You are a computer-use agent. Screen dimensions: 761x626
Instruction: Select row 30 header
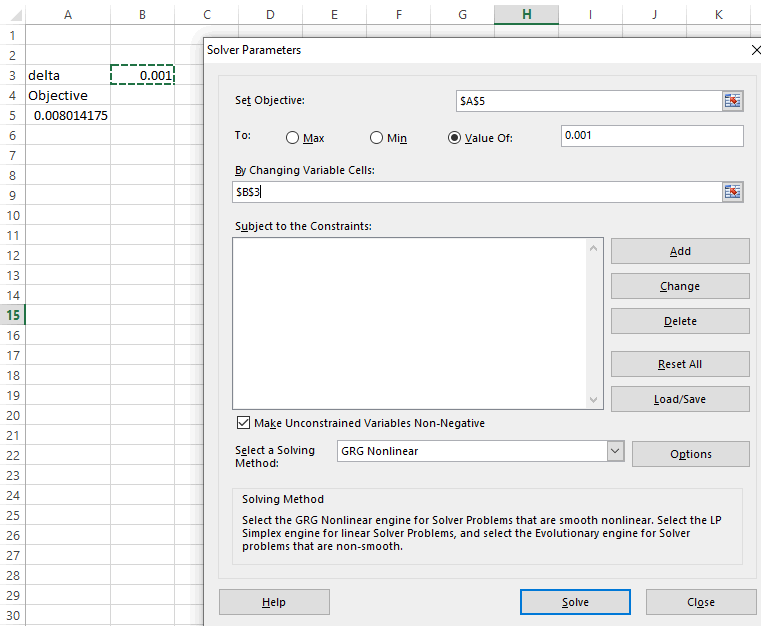click(13, 615)
